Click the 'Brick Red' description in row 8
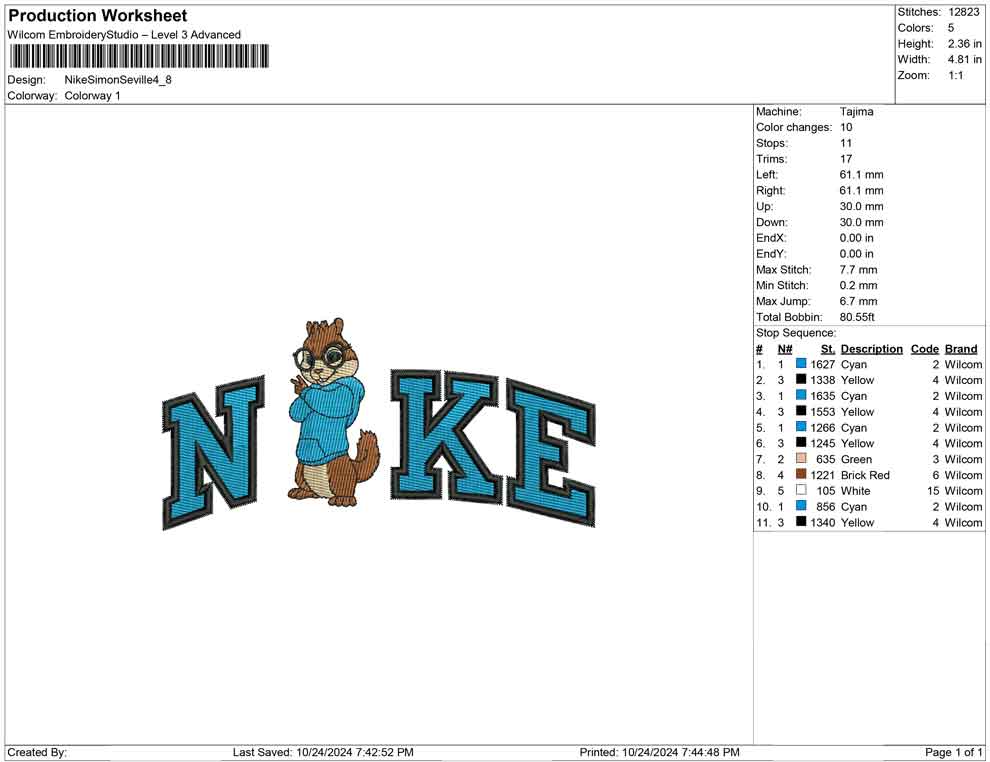The image size is (990, 762). coord(865,475)
